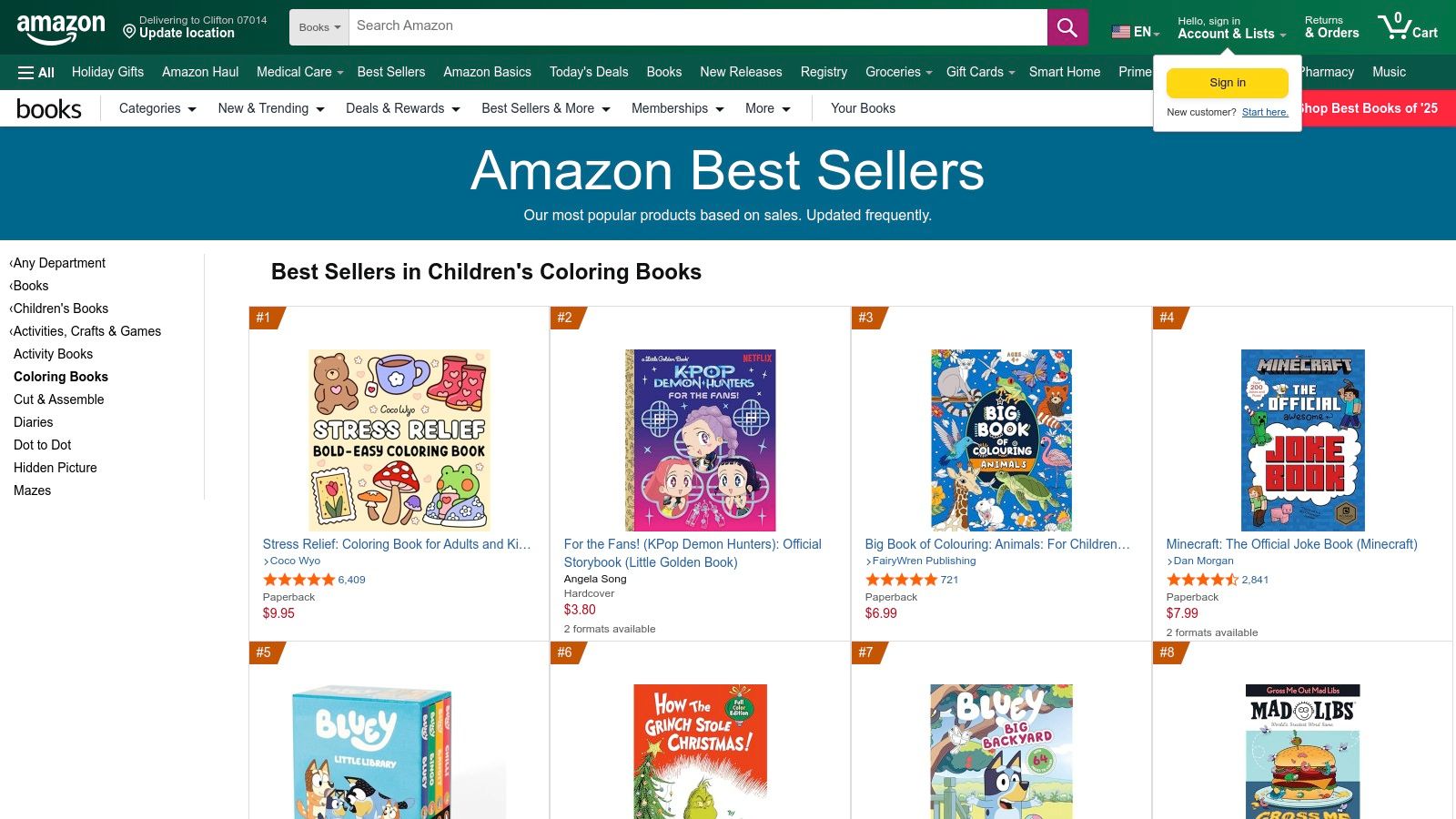Open the All hamburger menu
The width and height of the screenshot is (1456, 819).
tap(35, 72)
